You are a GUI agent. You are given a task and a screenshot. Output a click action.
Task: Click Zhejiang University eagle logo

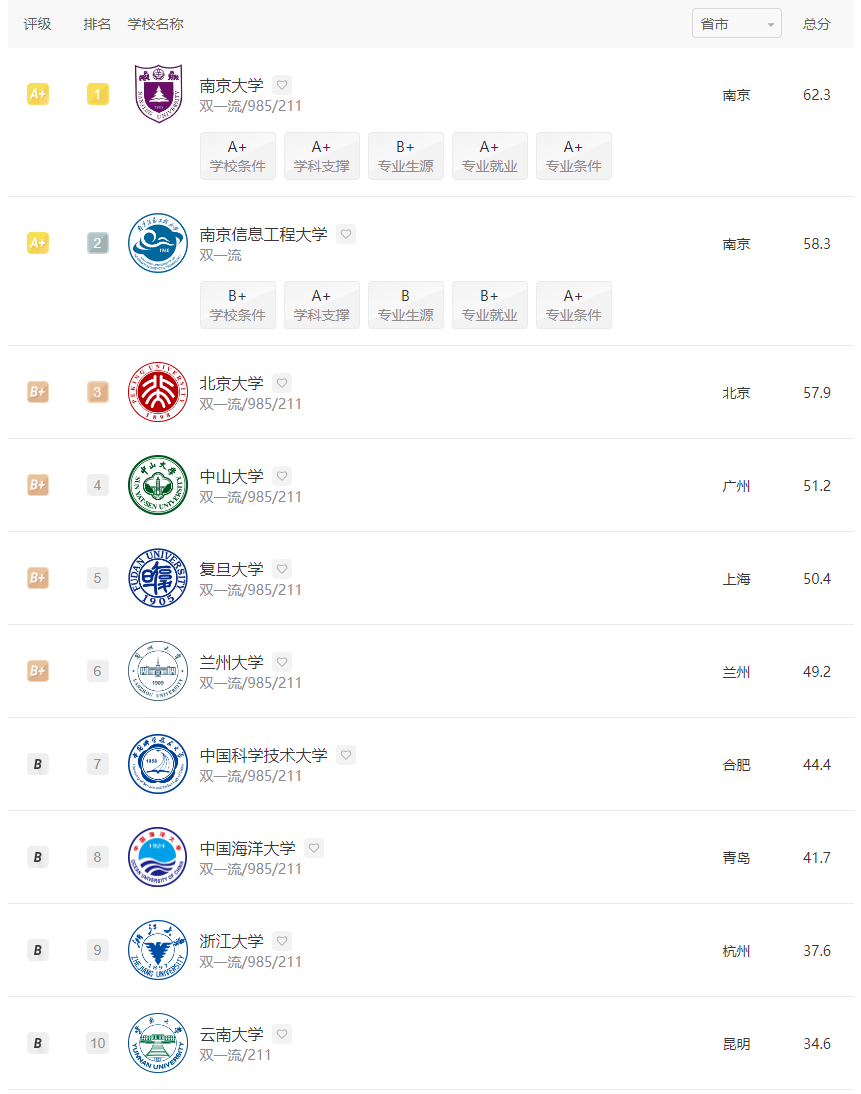[158, 950]
